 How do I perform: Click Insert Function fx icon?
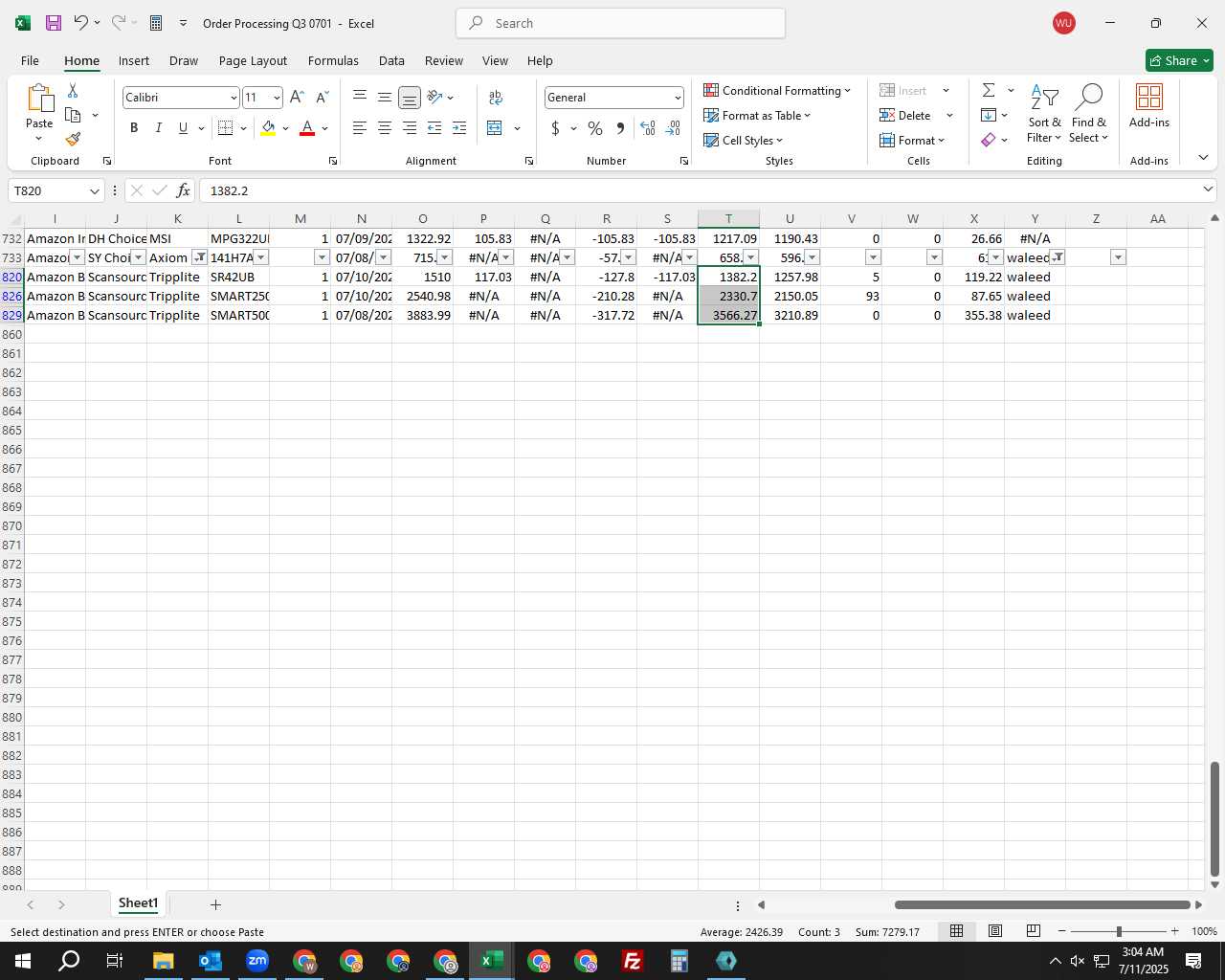pos(183,190)
